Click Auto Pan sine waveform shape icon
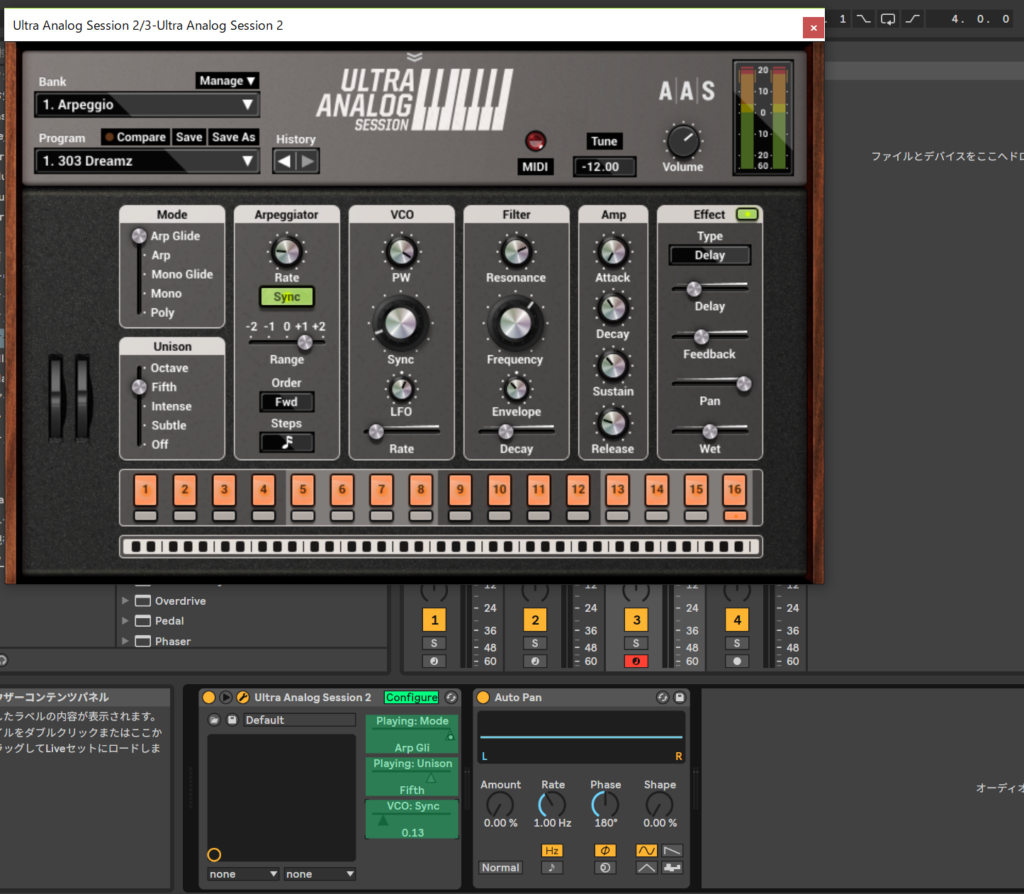The width and height of the screenshot is (1024, 894). coord(646,850)
